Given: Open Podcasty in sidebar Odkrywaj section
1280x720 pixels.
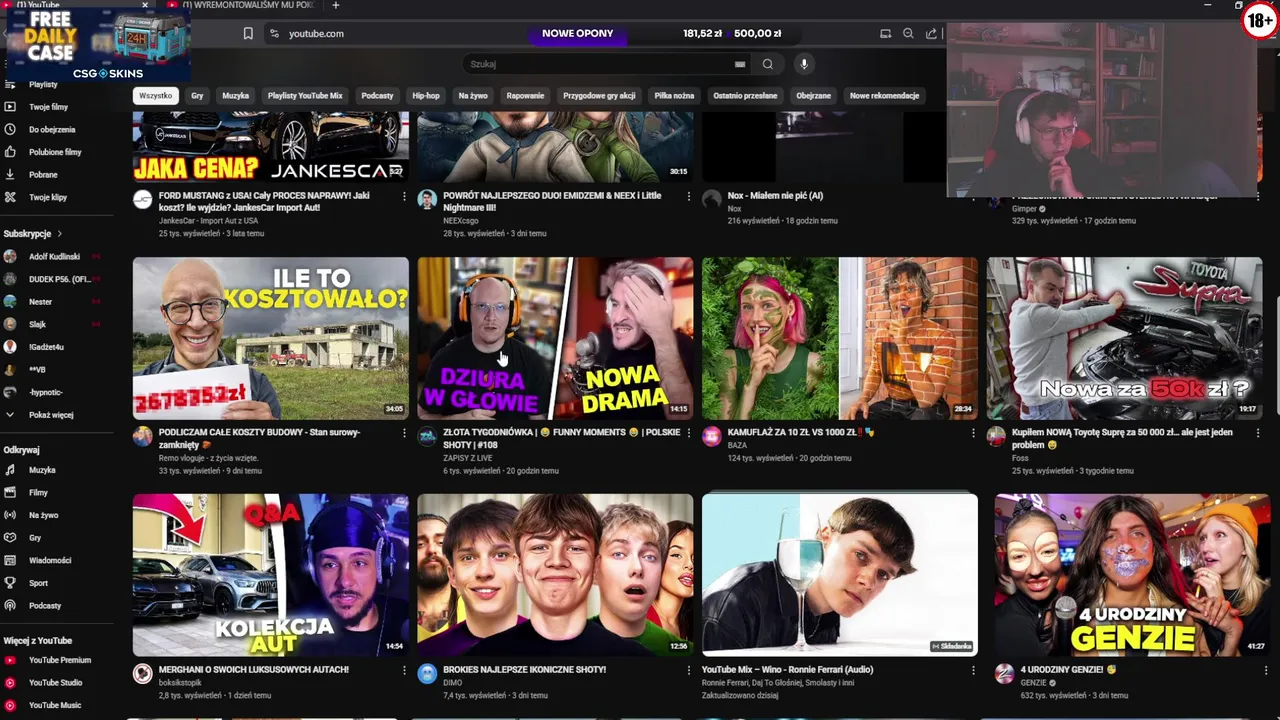Looking at the screenshot, I should (x=45, y=606).
